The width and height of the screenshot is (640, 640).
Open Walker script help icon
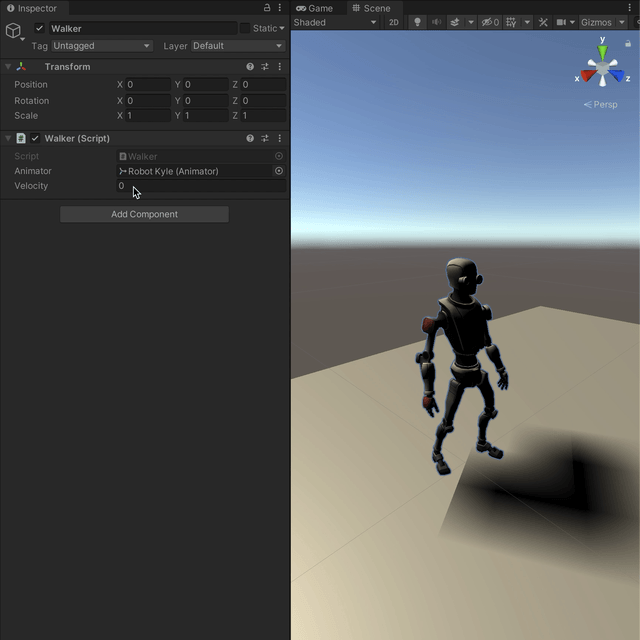[250, 138]
